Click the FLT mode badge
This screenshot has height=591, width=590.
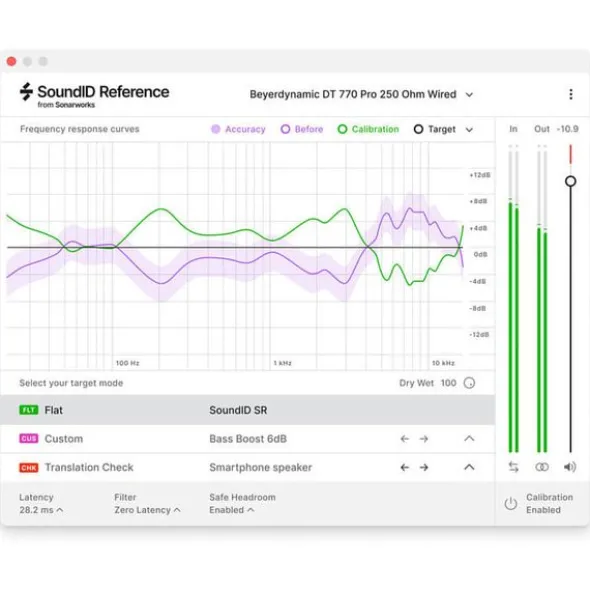29,410
